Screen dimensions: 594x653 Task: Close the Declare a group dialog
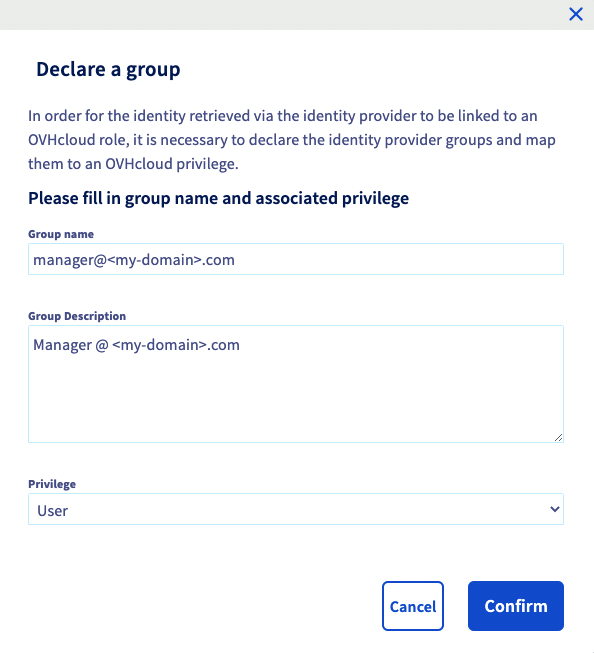pos(576,14)
